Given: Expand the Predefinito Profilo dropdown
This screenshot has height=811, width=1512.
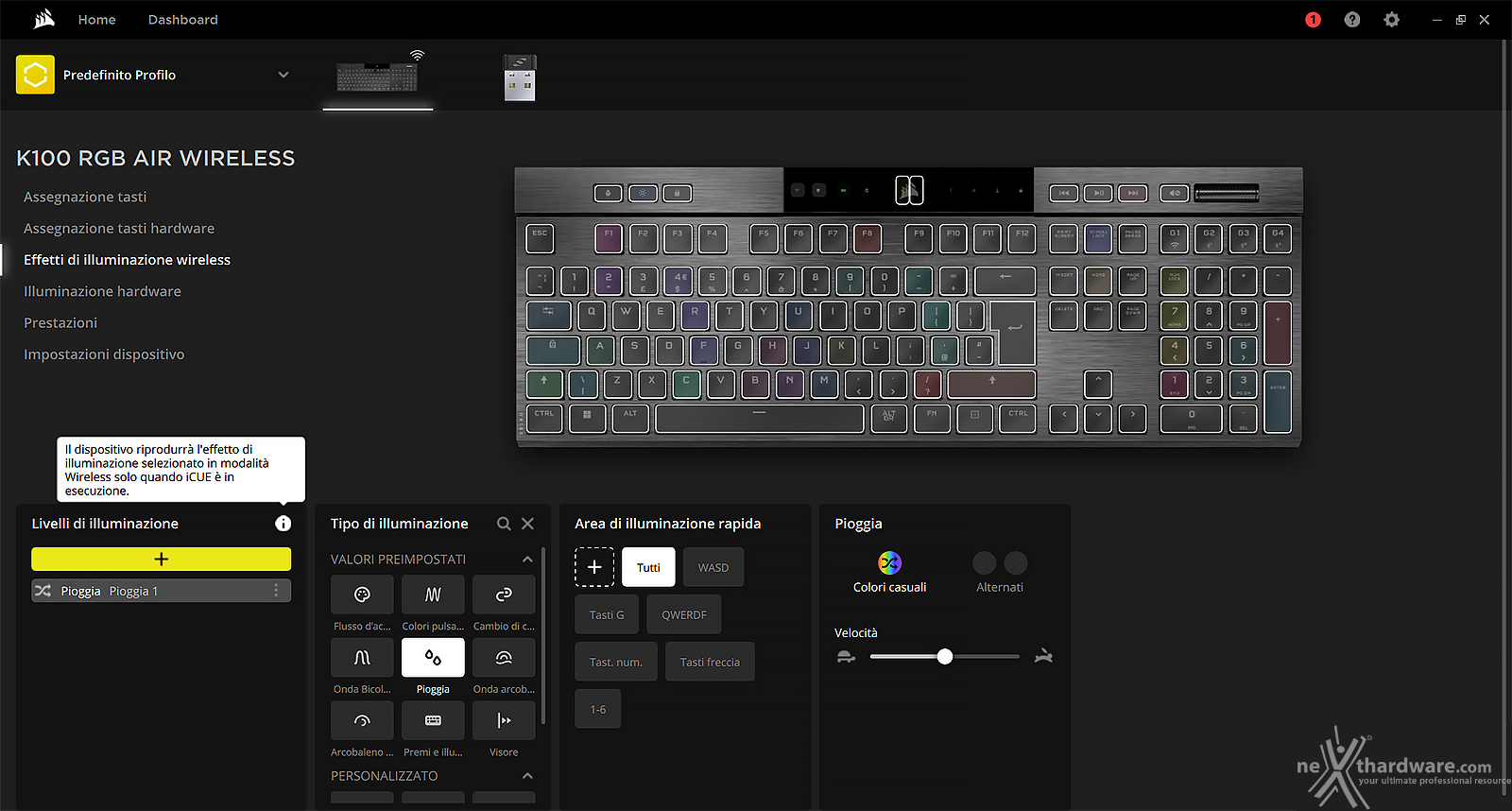Looking at the screenshot, I should coord(283,75).
